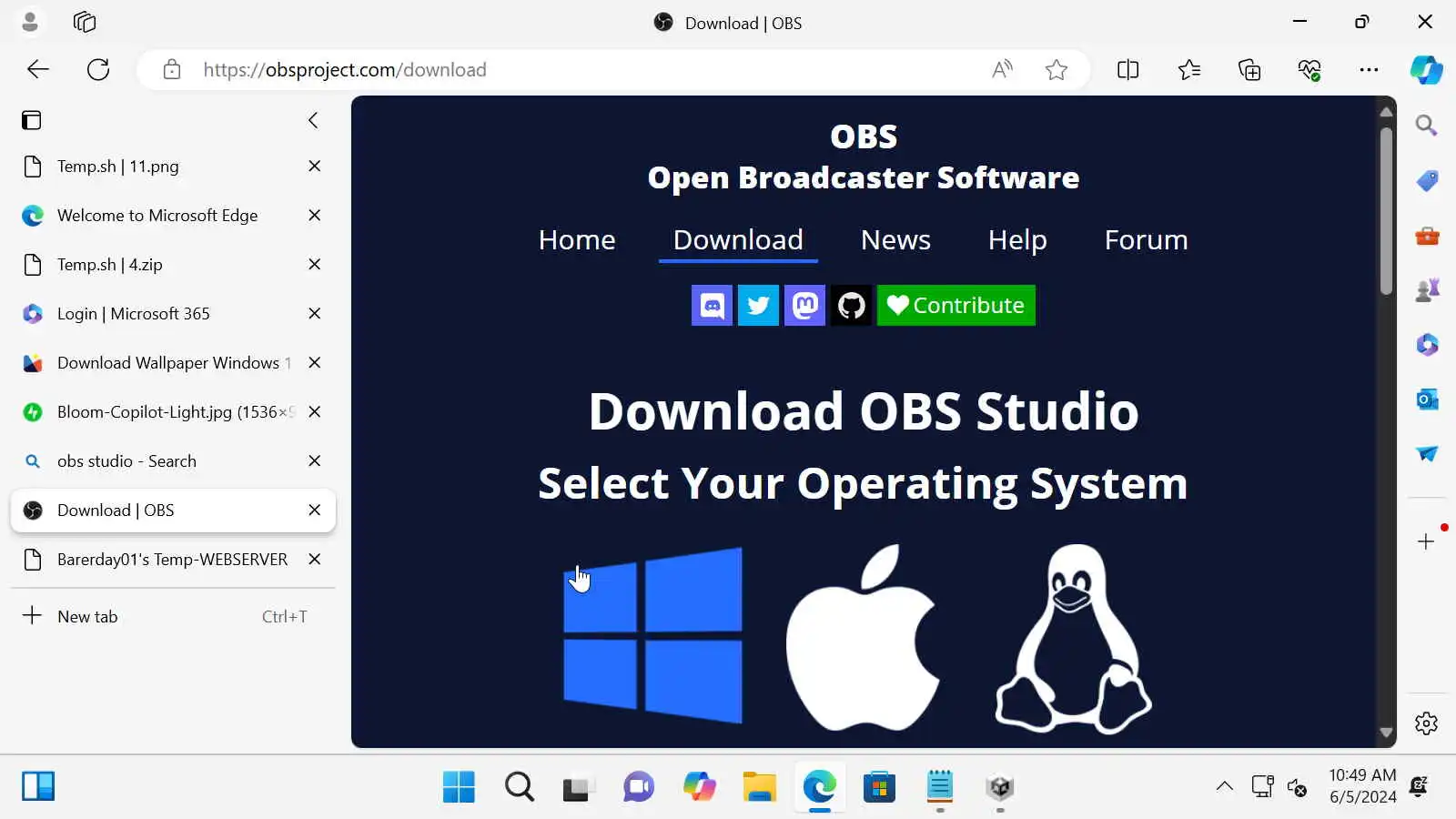1456x819 pixels.
Task: Close the Temp.sh | 11.png tab
Action: click(314, 167)
